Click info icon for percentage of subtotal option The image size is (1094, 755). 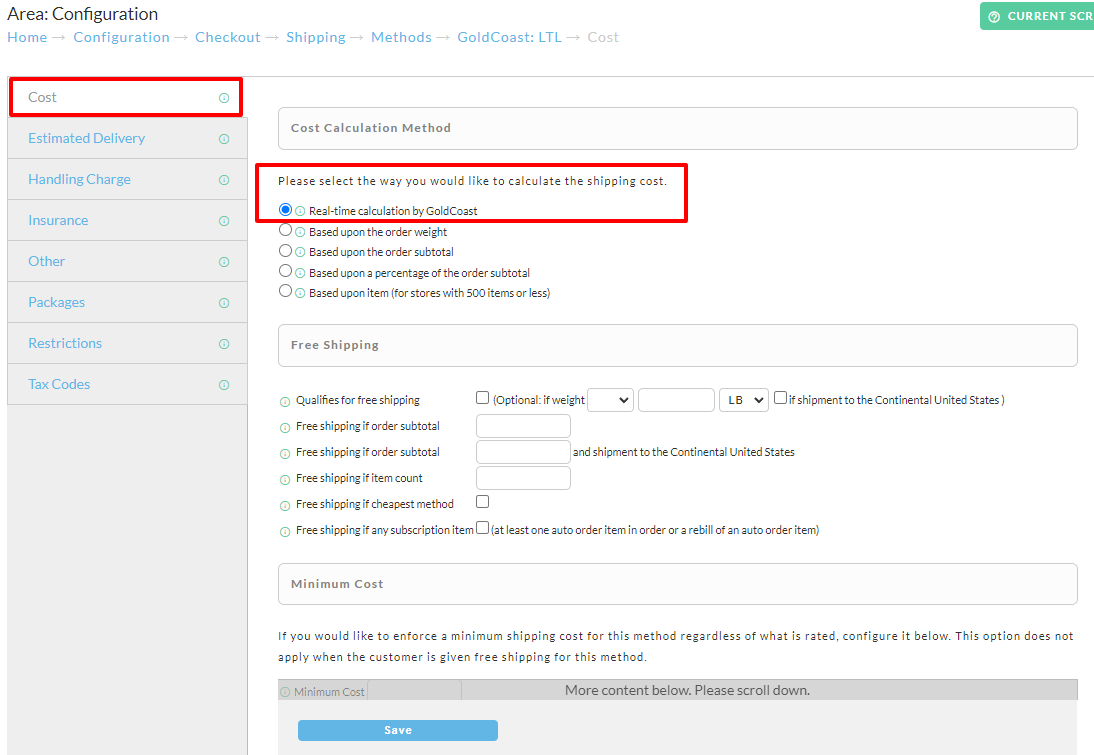300,273
